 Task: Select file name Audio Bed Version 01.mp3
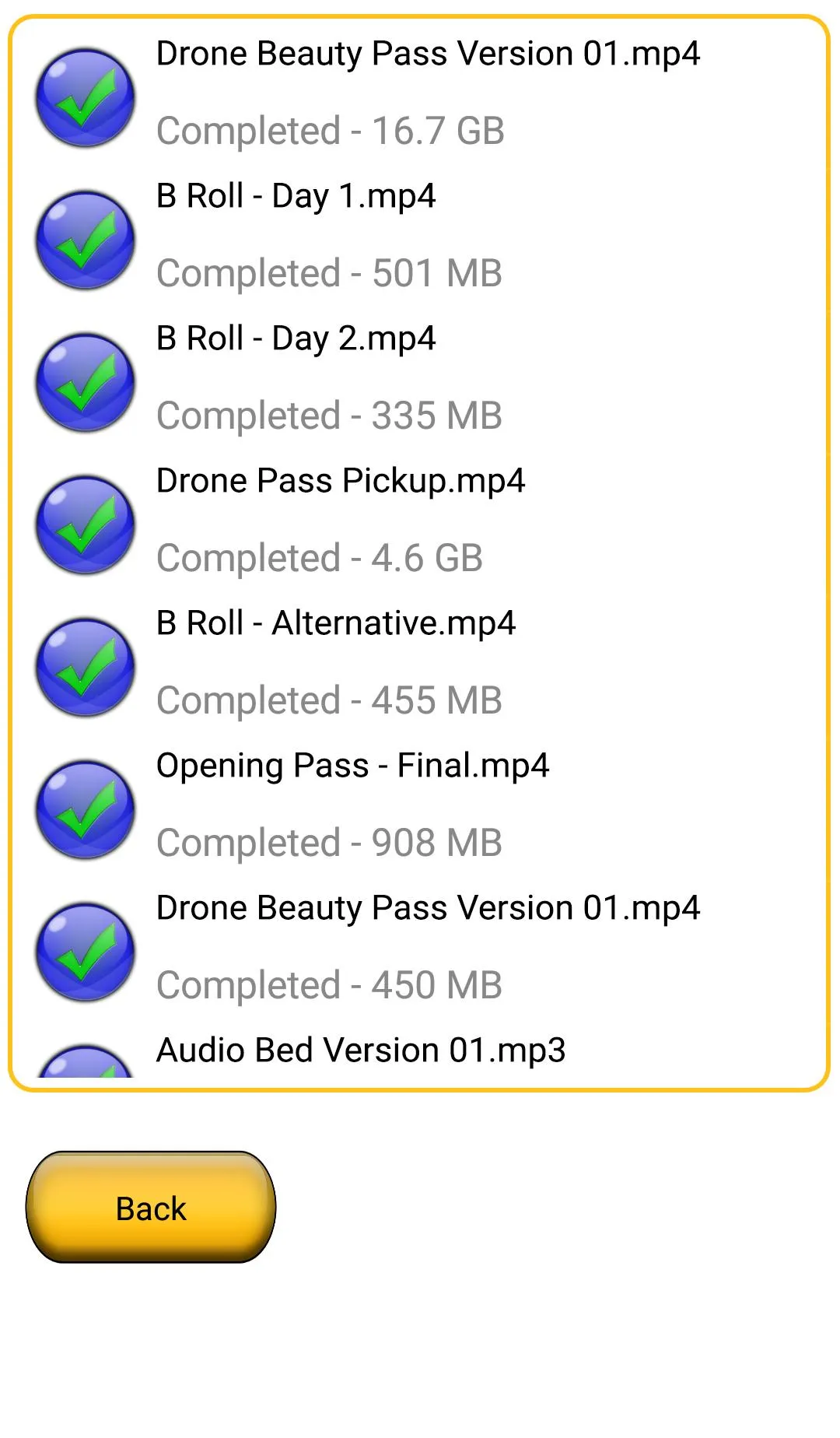pos(361,1050)
